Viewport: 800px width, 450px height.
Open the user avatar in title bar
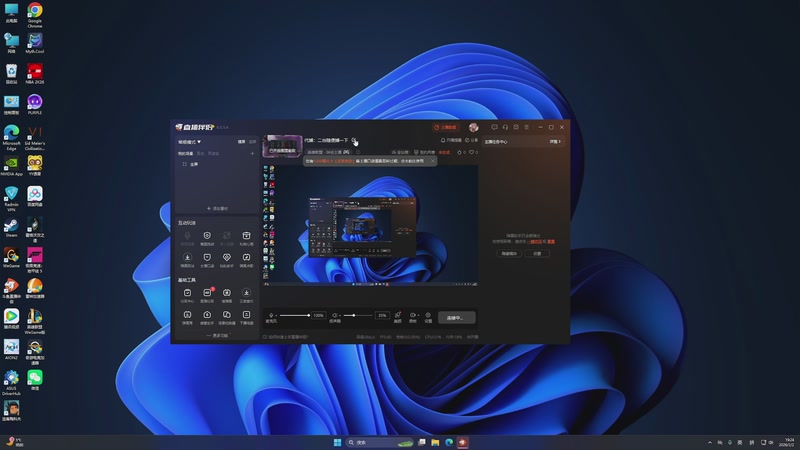point(473,127)
